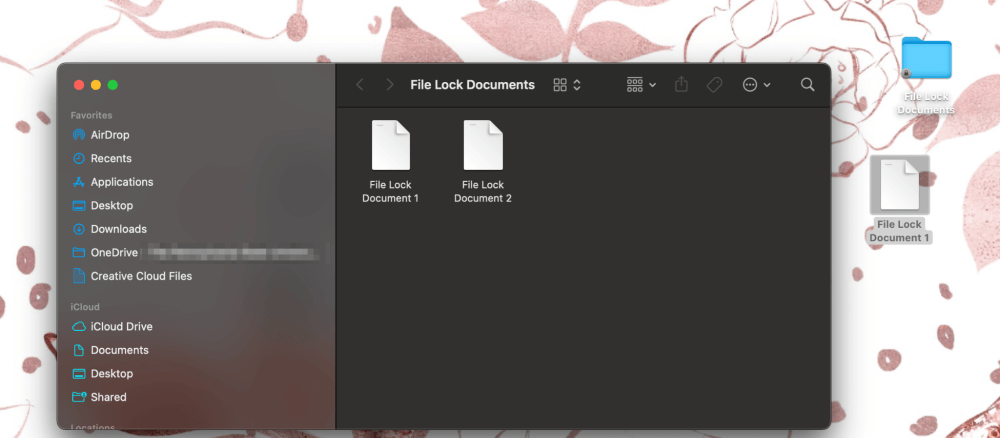Click the Edit Tags icon

714,85
